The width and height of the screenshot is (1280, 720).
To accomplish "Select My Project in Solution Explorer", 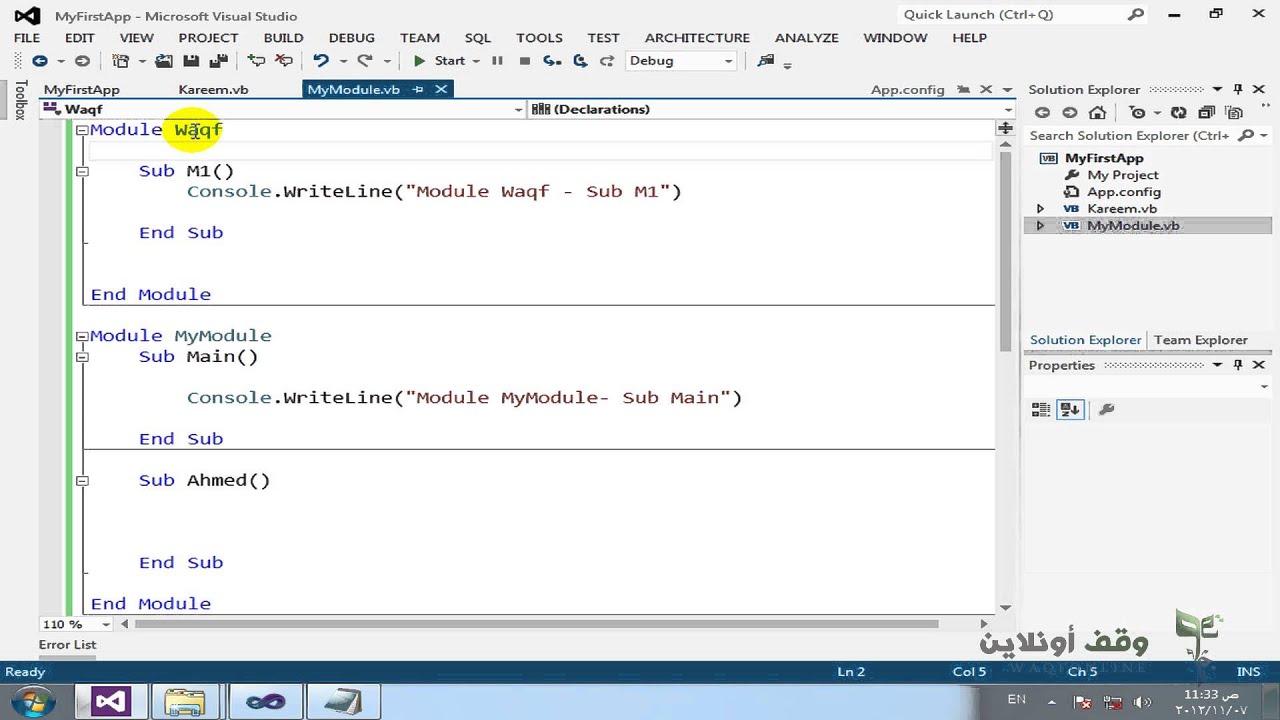I will point(1122,175).
